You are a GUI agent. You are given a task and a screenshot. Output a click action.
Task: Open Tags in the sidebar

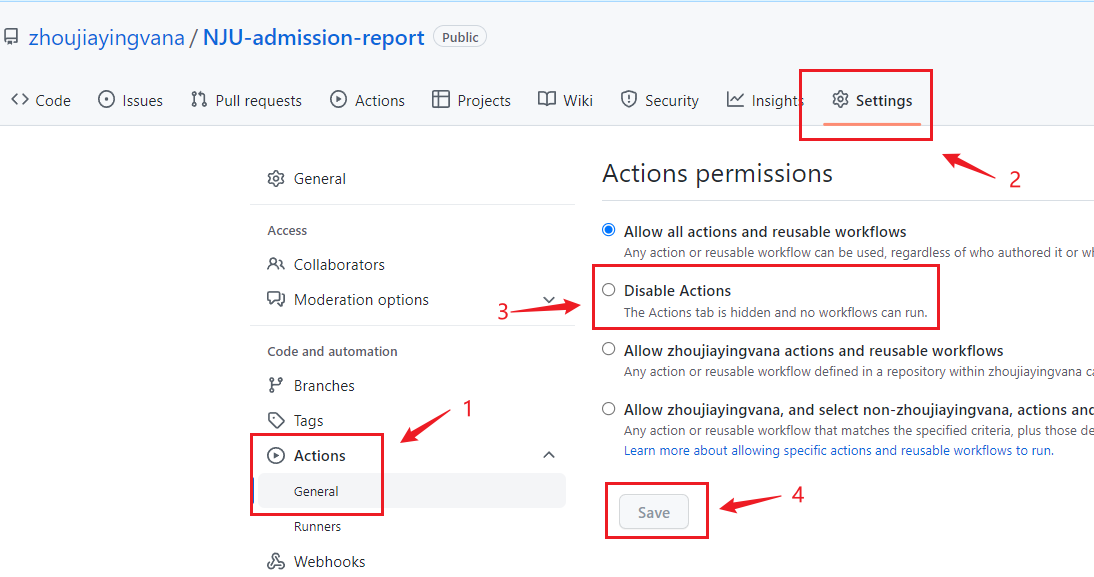[412, 420]
